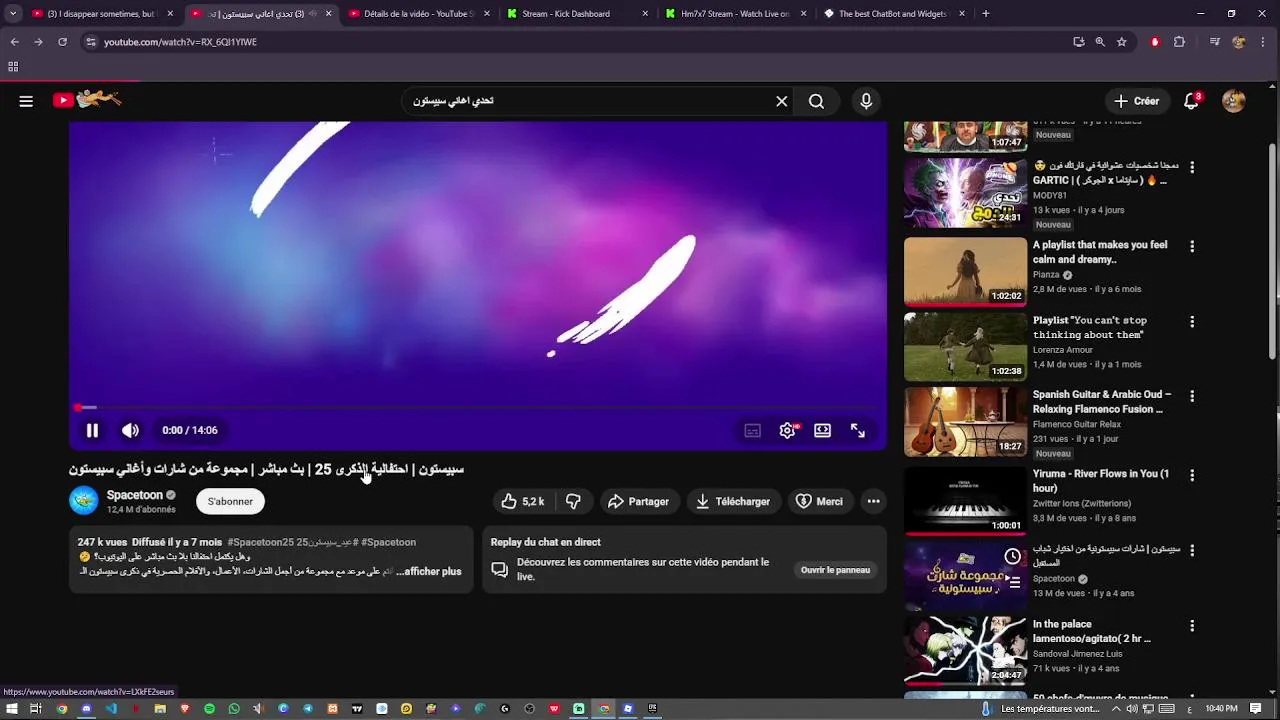Add Spacetoon quiz video to queue
Screen dimensions: 1280x720
click(1013, 581)
